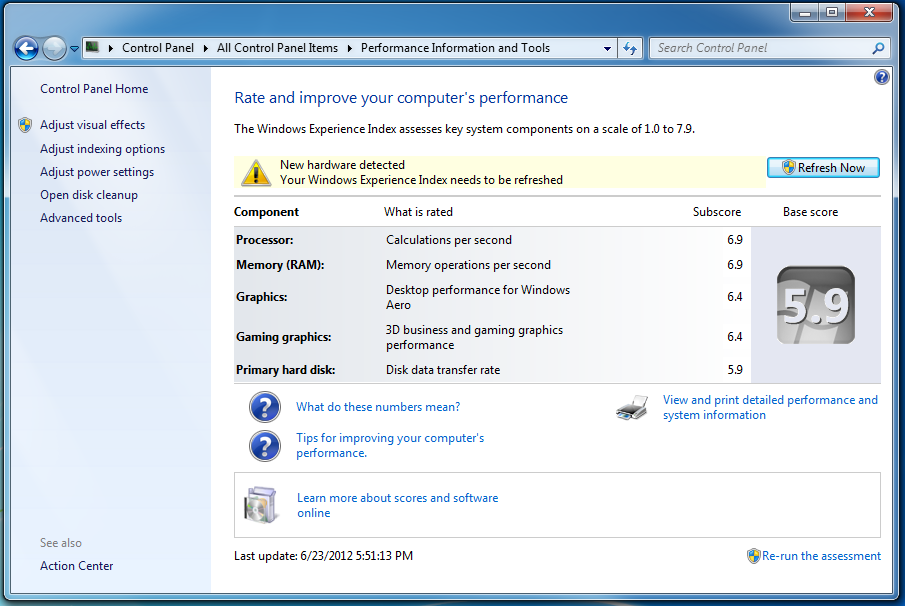This screenshot has height=606, width=905.
Task: Select the Graphics: row label
Action: pyautogui.click(x=261, y=297)
